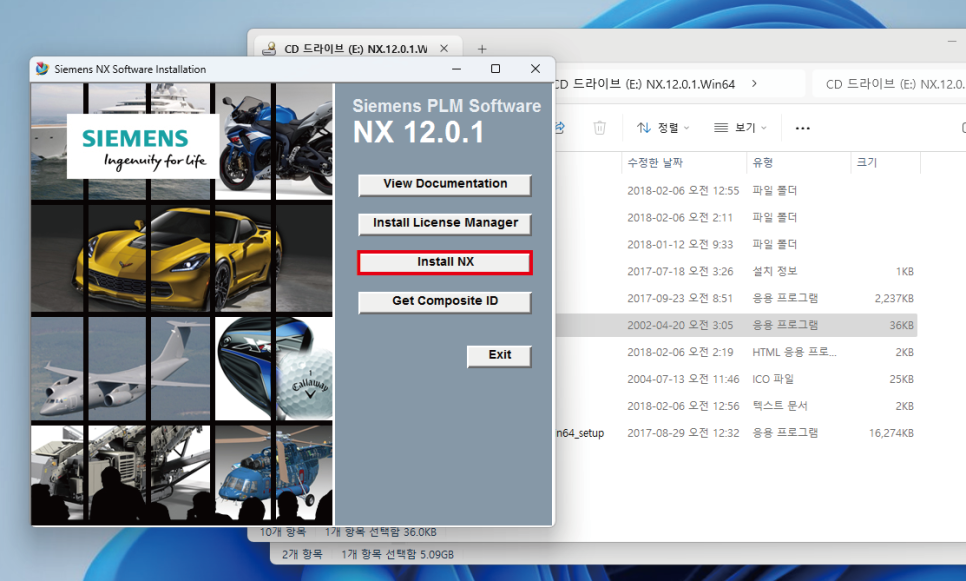This screenshot has height=581, width=966.
Task: Open Install License Manager
Action: 445,223
